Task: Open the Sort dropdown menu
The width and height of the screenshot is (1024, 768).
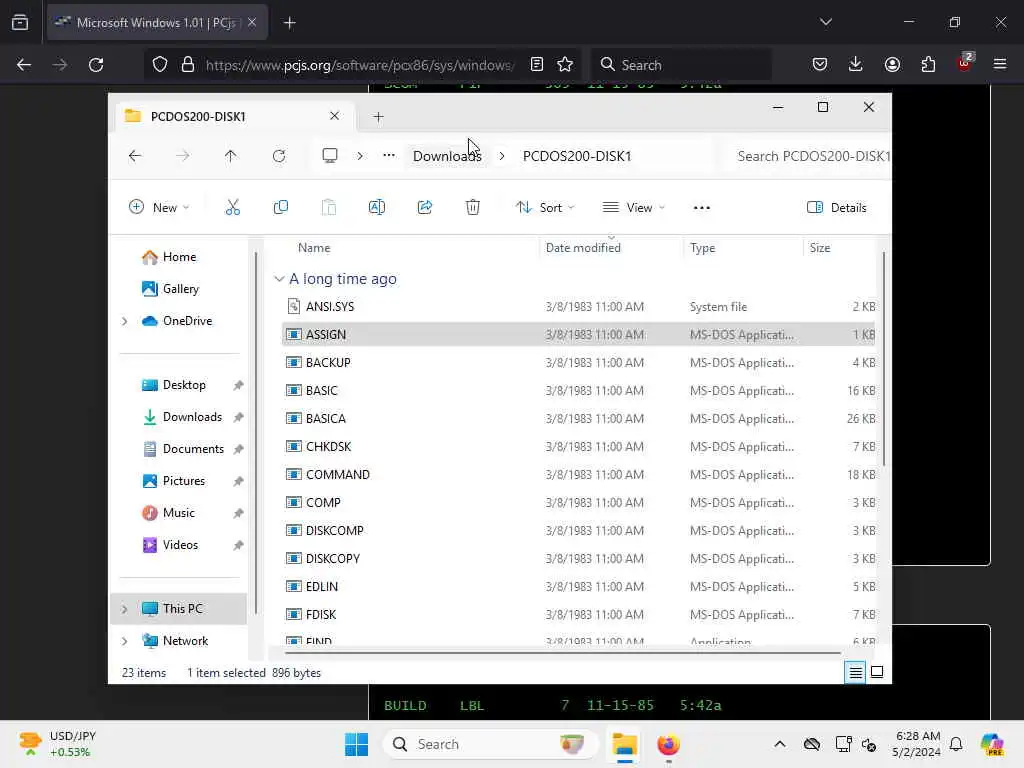Action: point(545,208)
